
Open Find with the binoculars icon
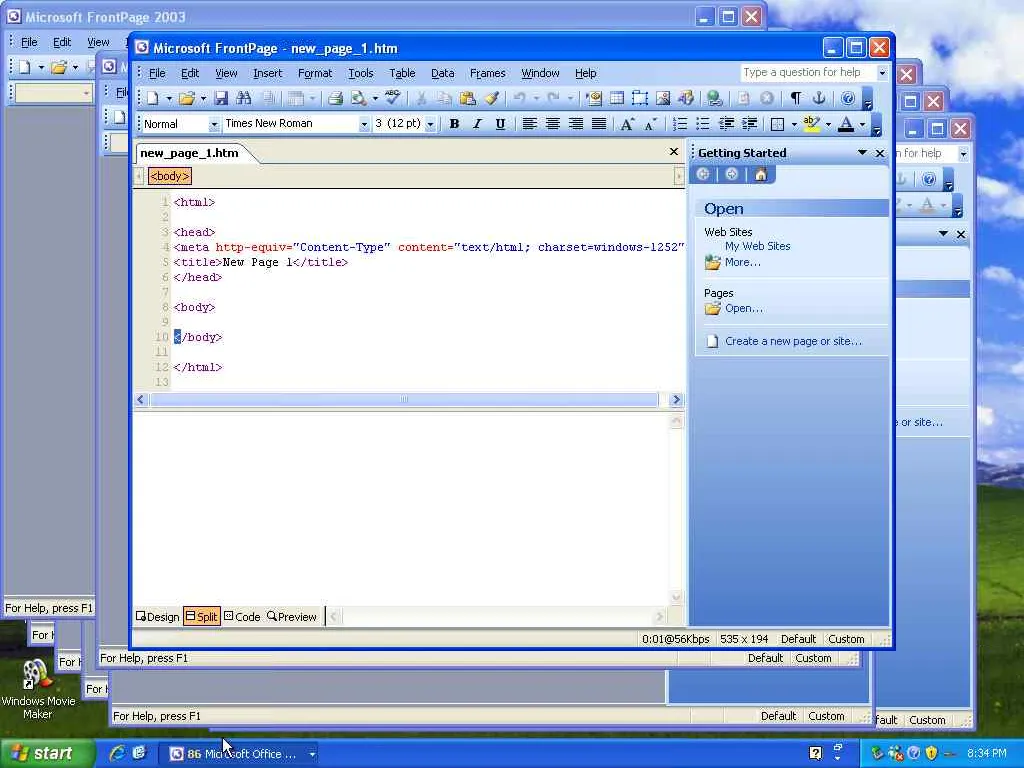[x=244, y=99]
